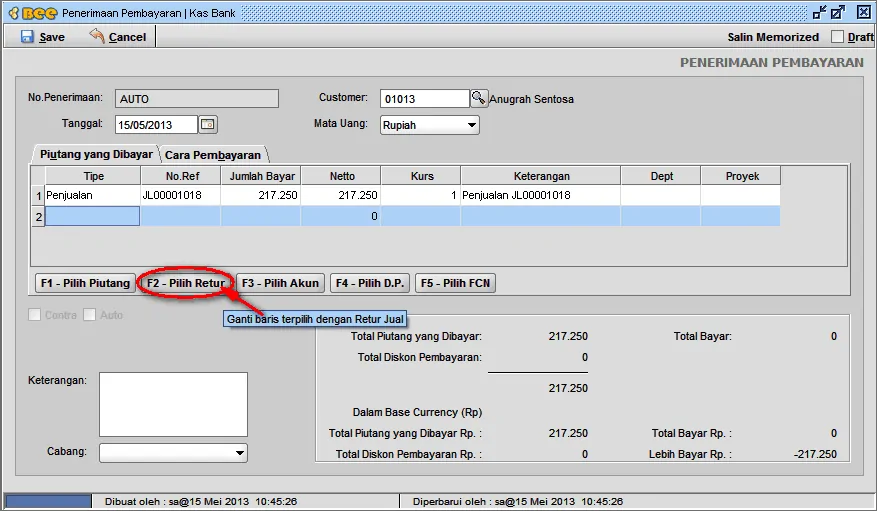877x511 pixels.
Task: Click the detach window icon in title bar
Action: (819, 13)
